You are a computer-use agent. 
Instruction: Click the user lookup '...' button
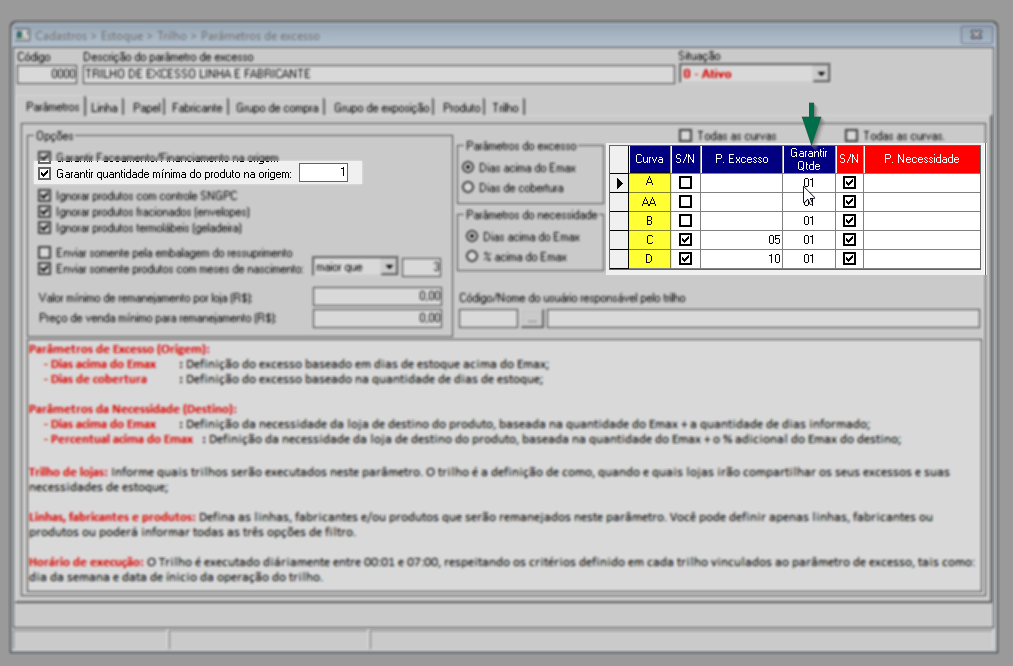pyautogui.click(x=532, y=318)
